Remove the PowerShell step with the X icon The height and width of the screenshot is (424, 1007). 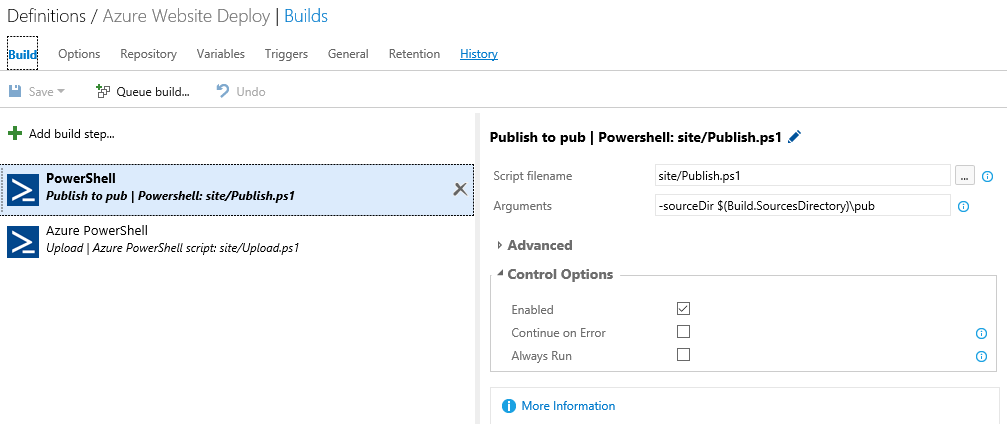[460, 189]
